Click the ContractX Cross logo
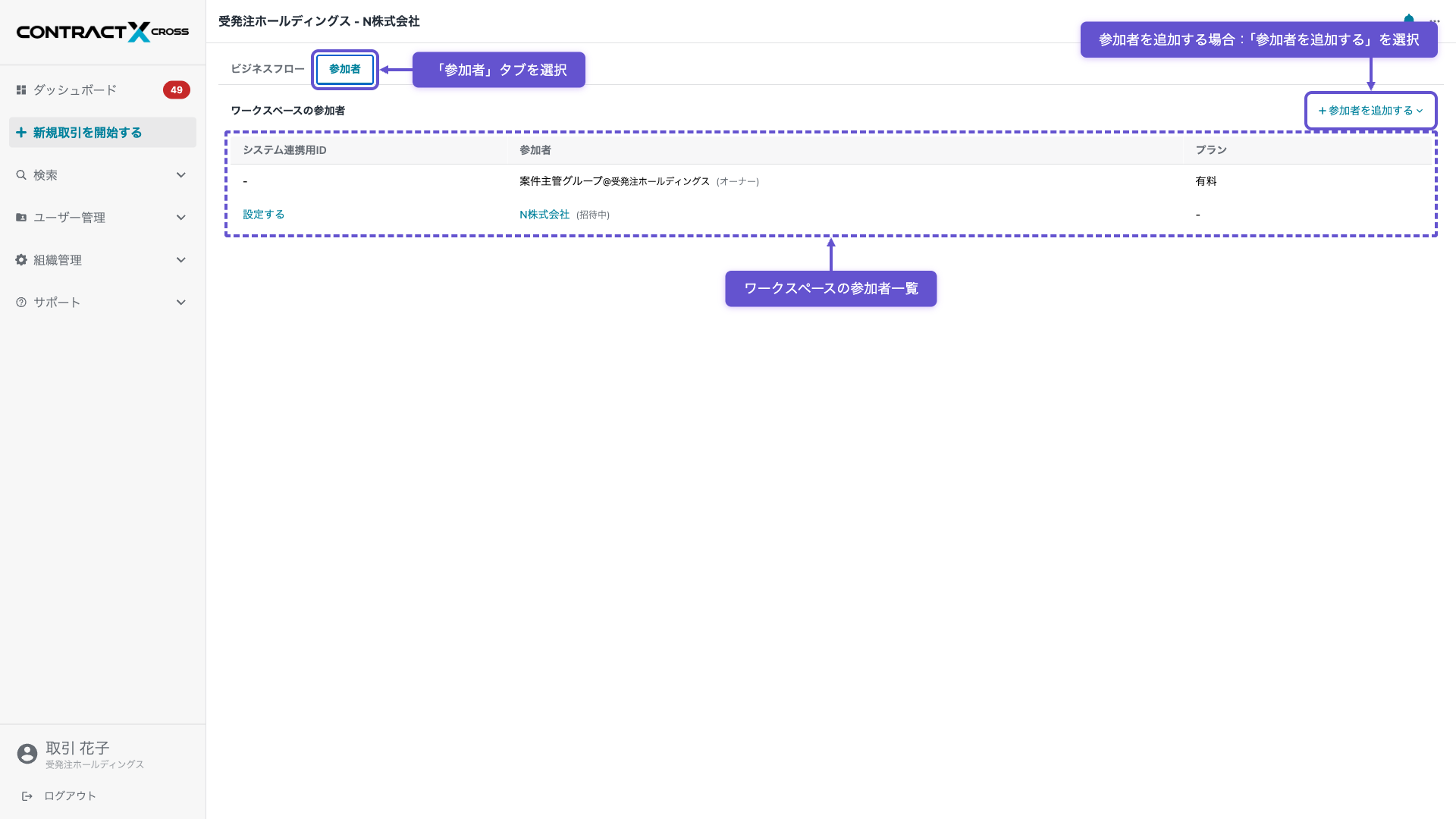Image resolution: width=1456 pixels, height=819 pixels. pyautogui.click(x=102, y=32)
